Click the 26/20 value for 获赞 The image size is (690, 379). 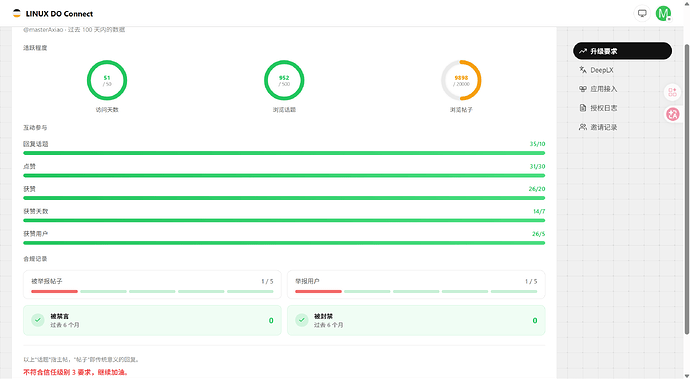coord(537,189)
